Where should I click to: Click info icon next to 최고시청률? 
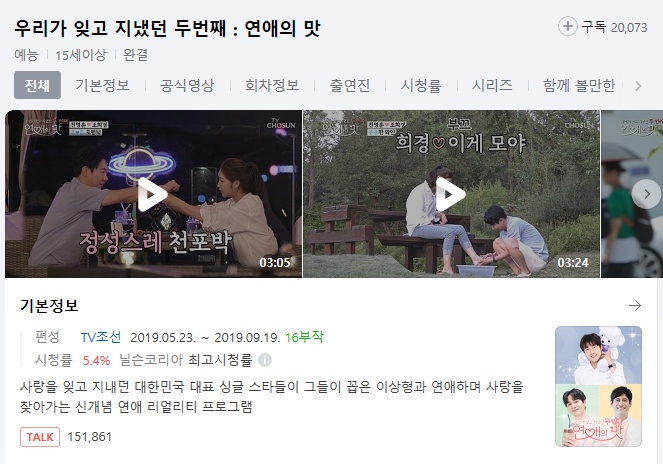[265, 360]
